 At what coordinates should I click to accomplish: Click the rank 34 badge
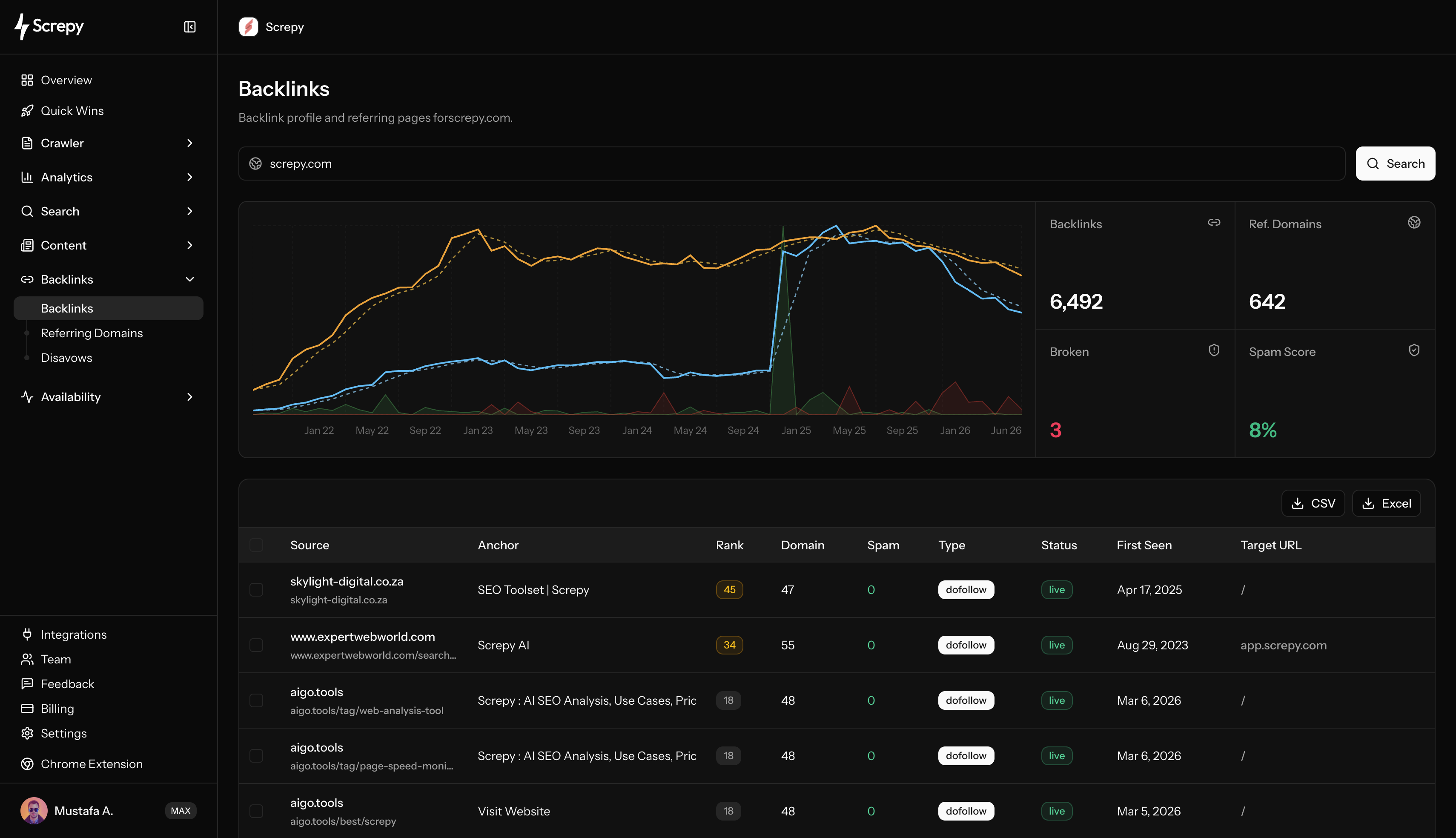729,645
